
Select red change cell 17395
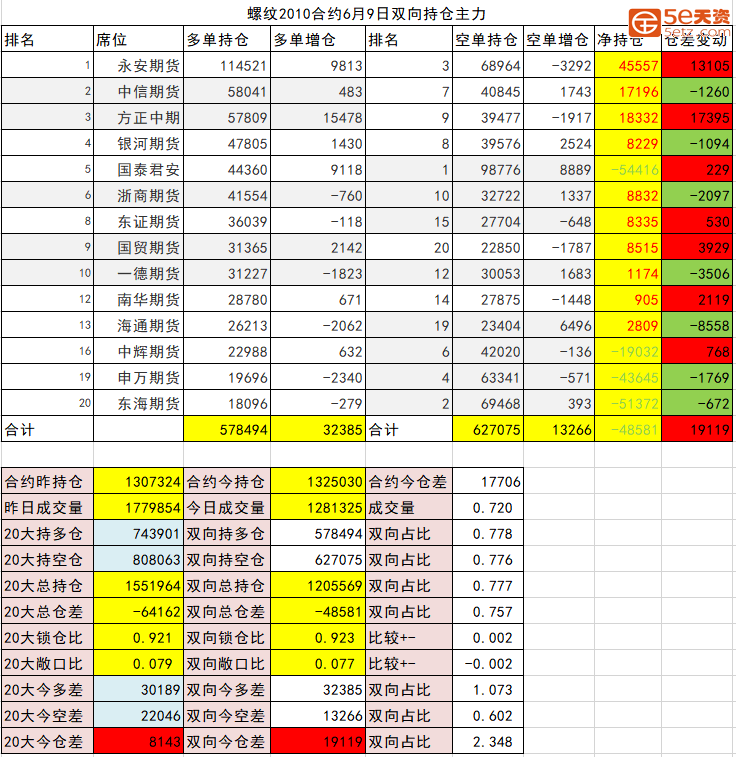click(x=697, y=117)
